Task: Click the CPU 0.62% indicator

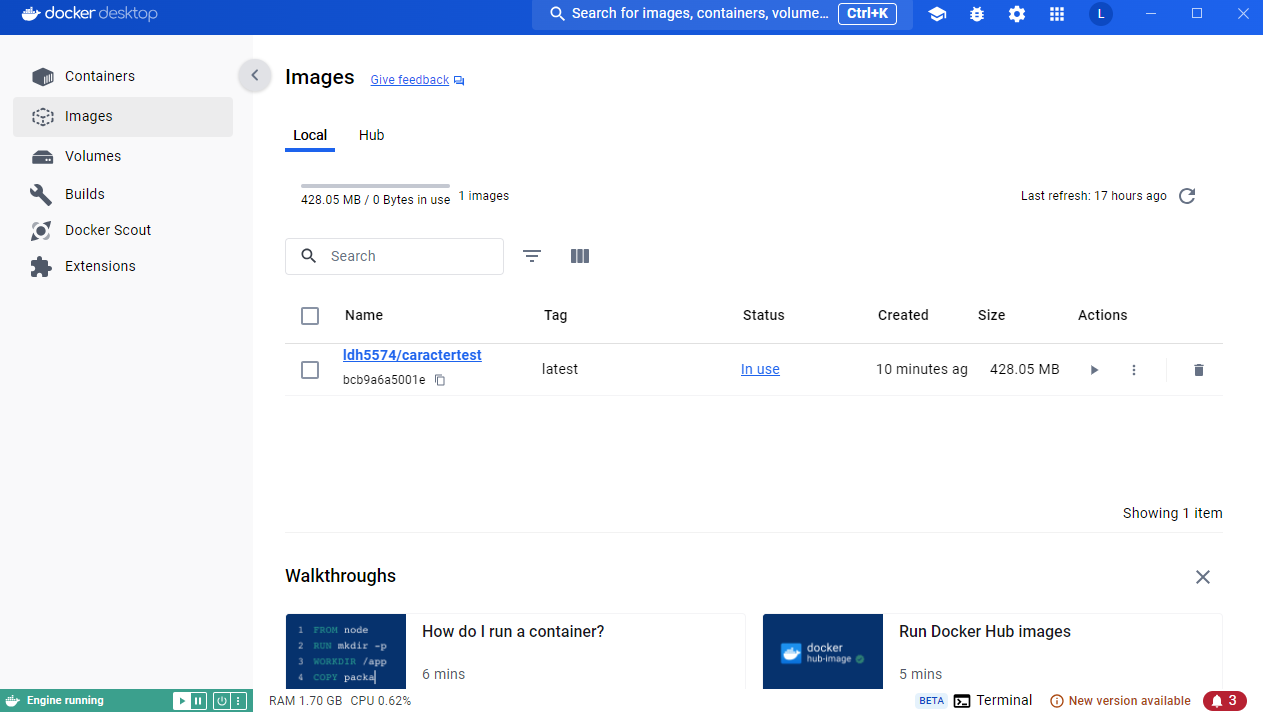Action: click(381, 701)
